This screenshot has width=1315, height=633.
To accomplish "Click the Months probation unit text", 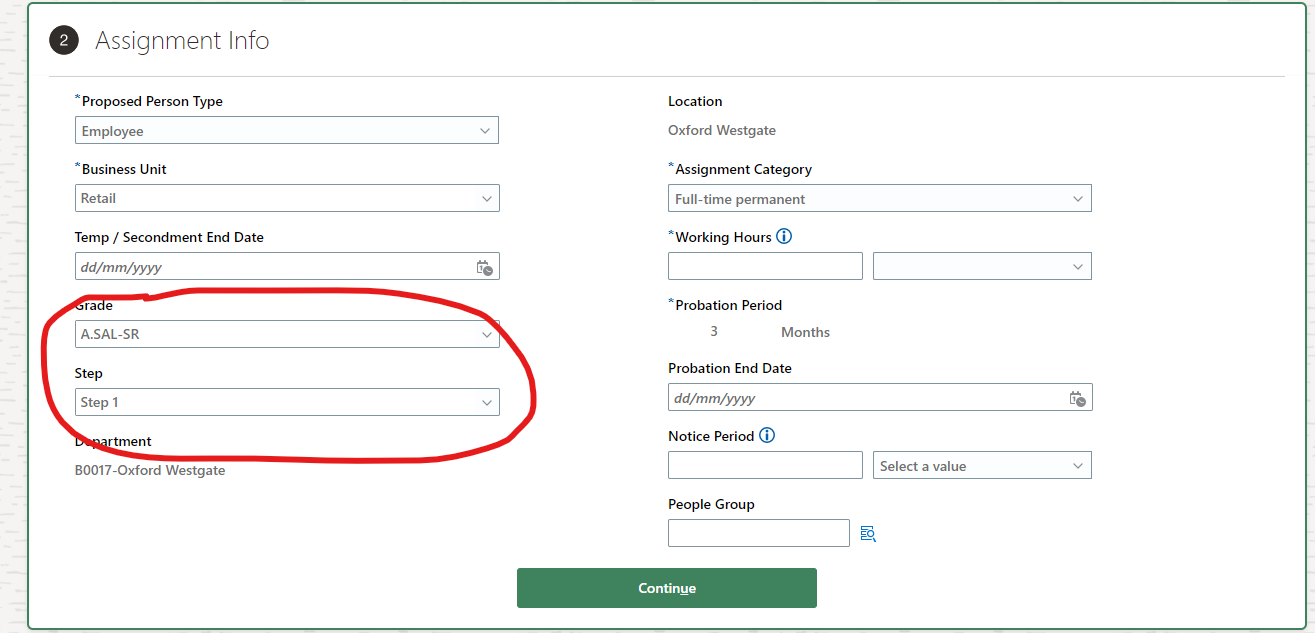I will (x=806, y=332).
